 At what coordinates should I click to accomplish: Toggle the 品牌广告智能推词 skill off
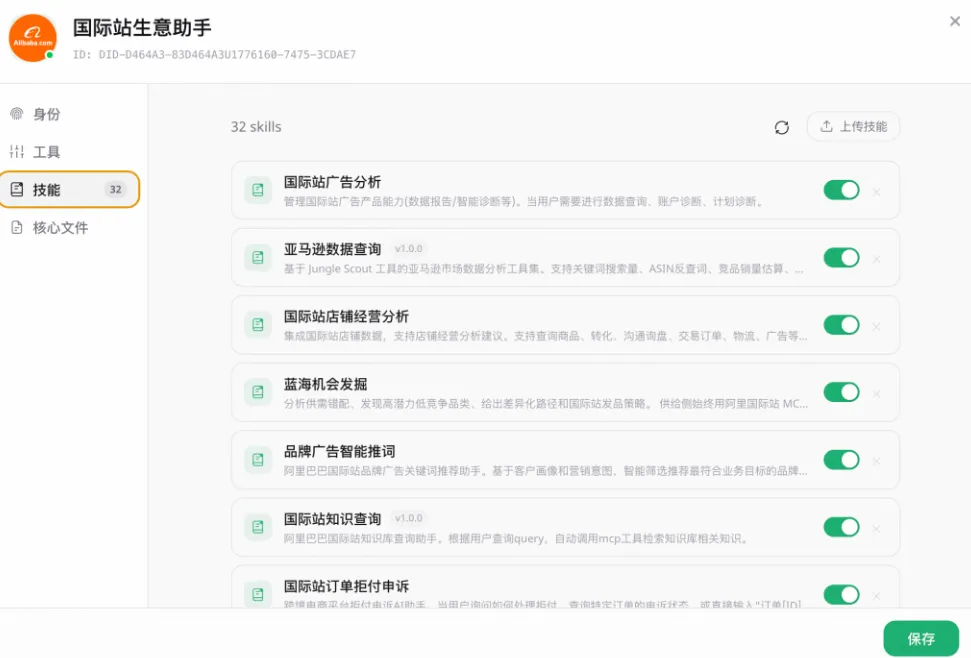[842, 460]
